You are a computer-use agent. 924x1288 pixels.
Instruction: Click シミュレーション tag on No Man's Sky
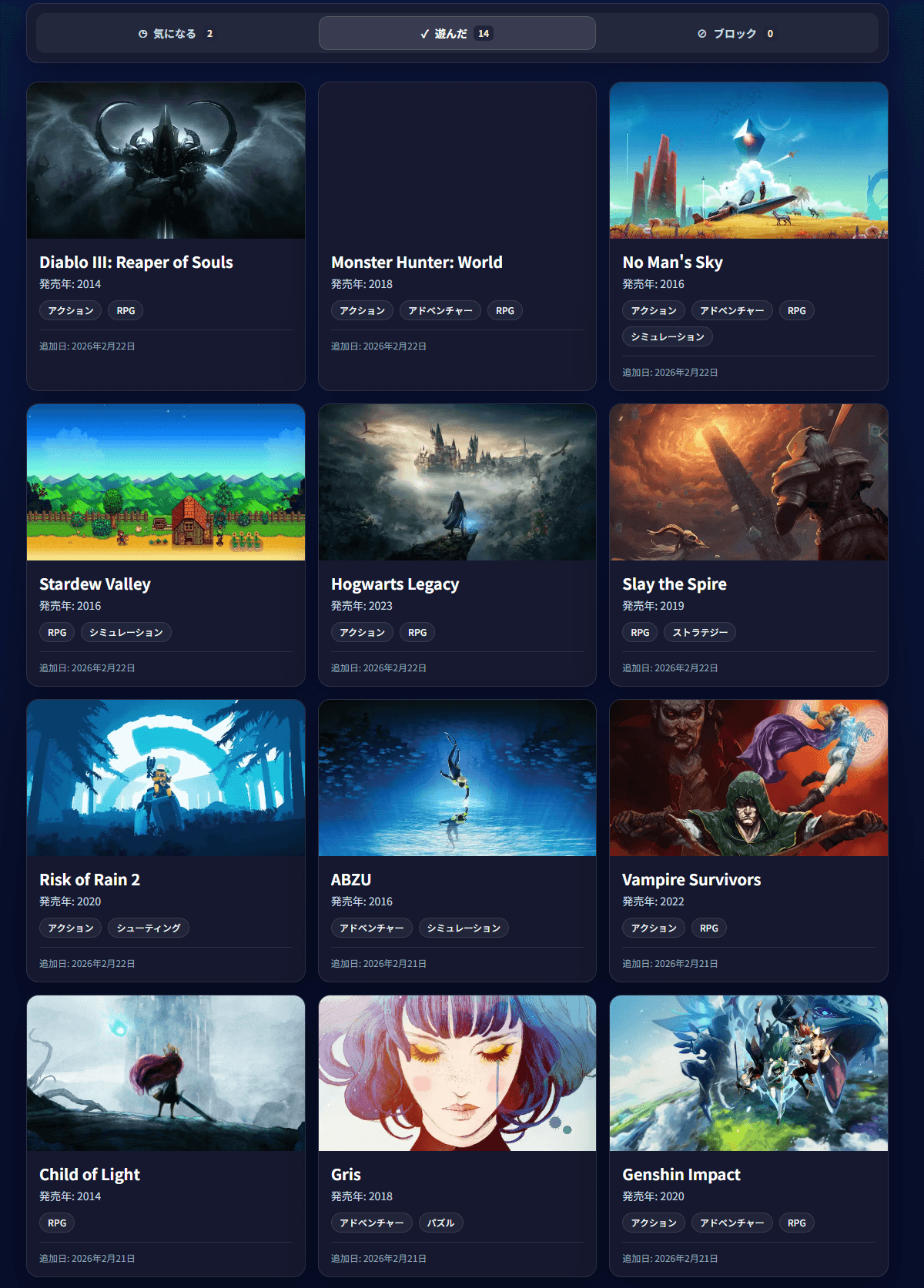tap(667, 337)
